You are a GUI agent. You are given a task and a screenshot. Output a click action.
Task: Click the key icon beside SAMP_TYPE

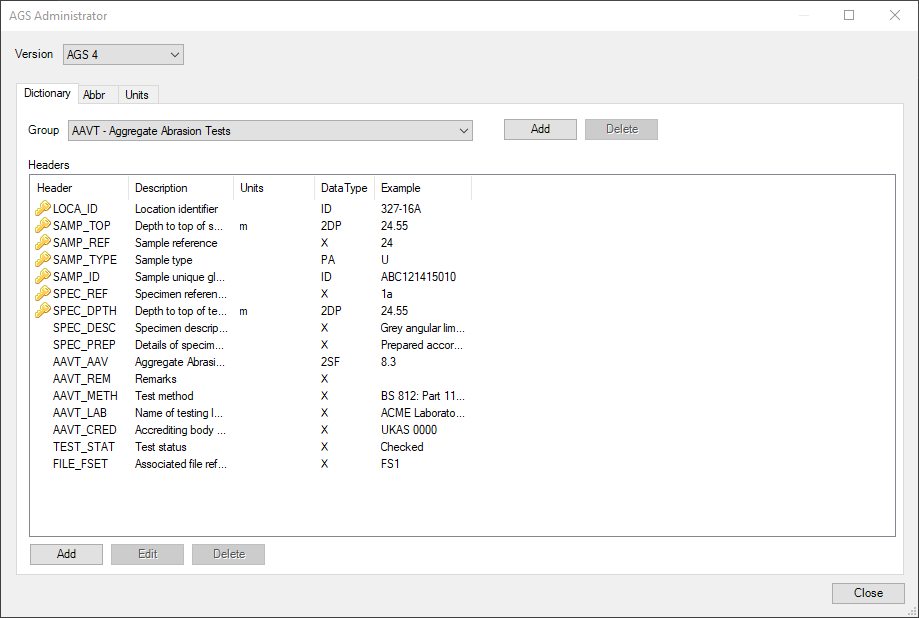click(x=42, y=259)
